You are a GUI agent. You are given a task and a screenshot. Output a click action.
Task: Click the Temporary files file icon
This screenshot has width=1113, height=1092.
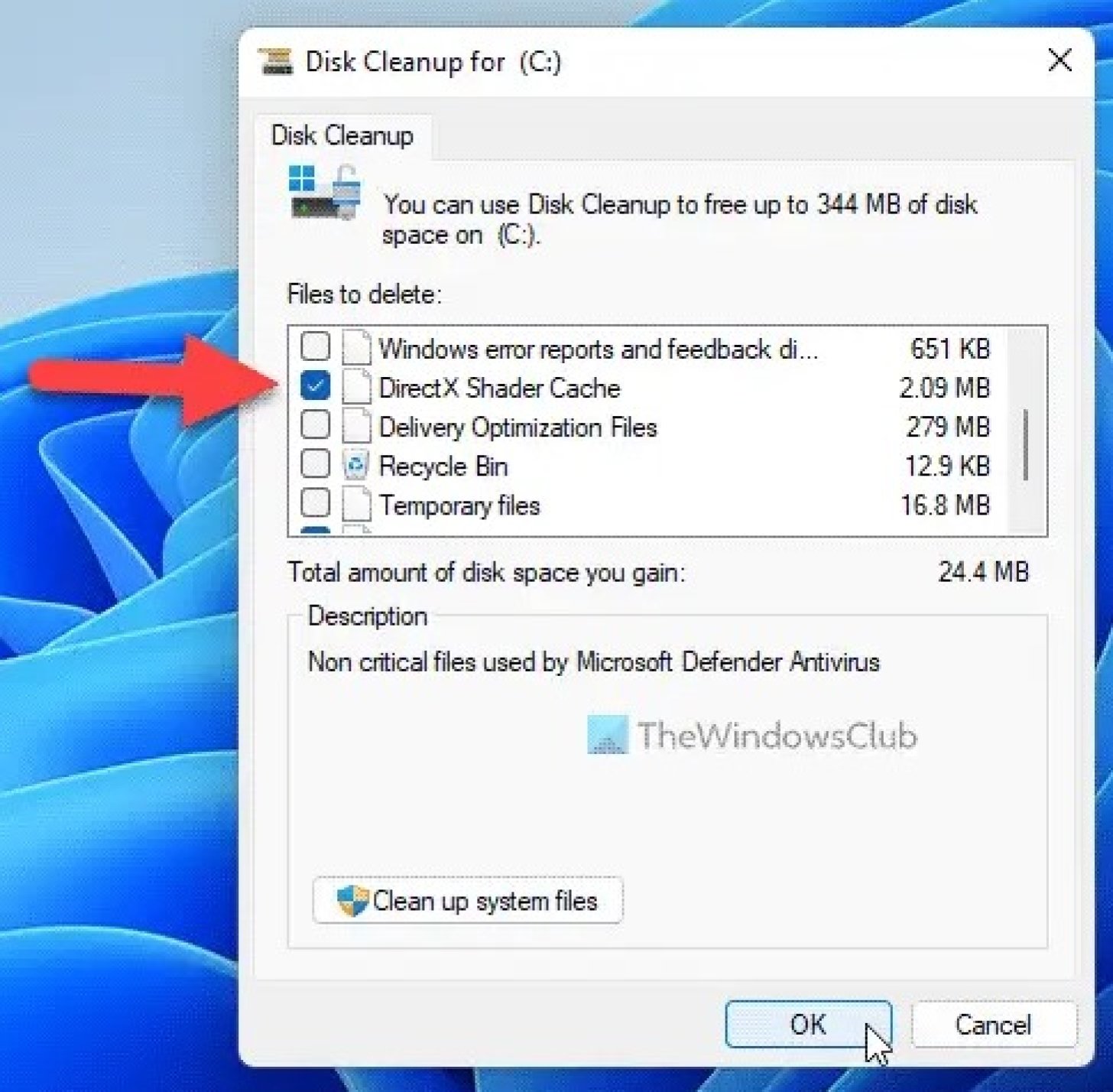[x=356, y=505]
